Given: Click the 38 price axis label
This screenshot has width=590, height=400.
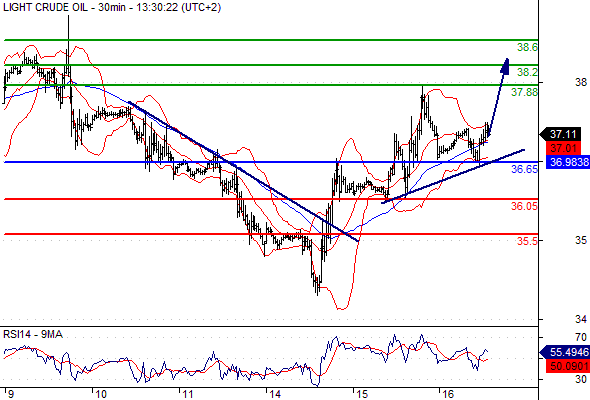Looking at the screenshot, I should click(x=581, y=82).
